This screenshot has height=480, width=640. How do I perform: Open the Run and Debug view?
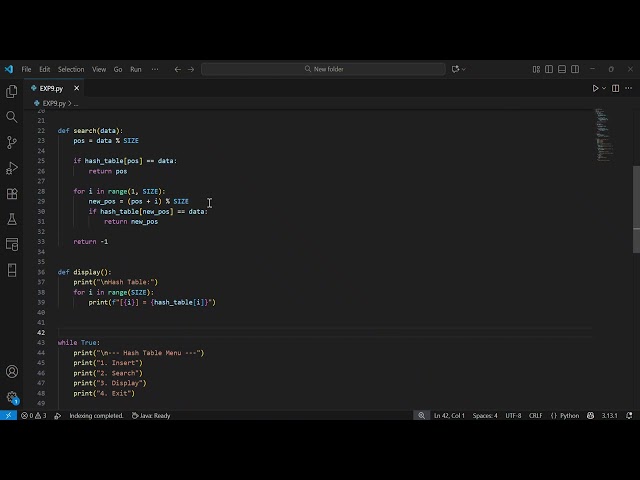[x=12, y=168]
